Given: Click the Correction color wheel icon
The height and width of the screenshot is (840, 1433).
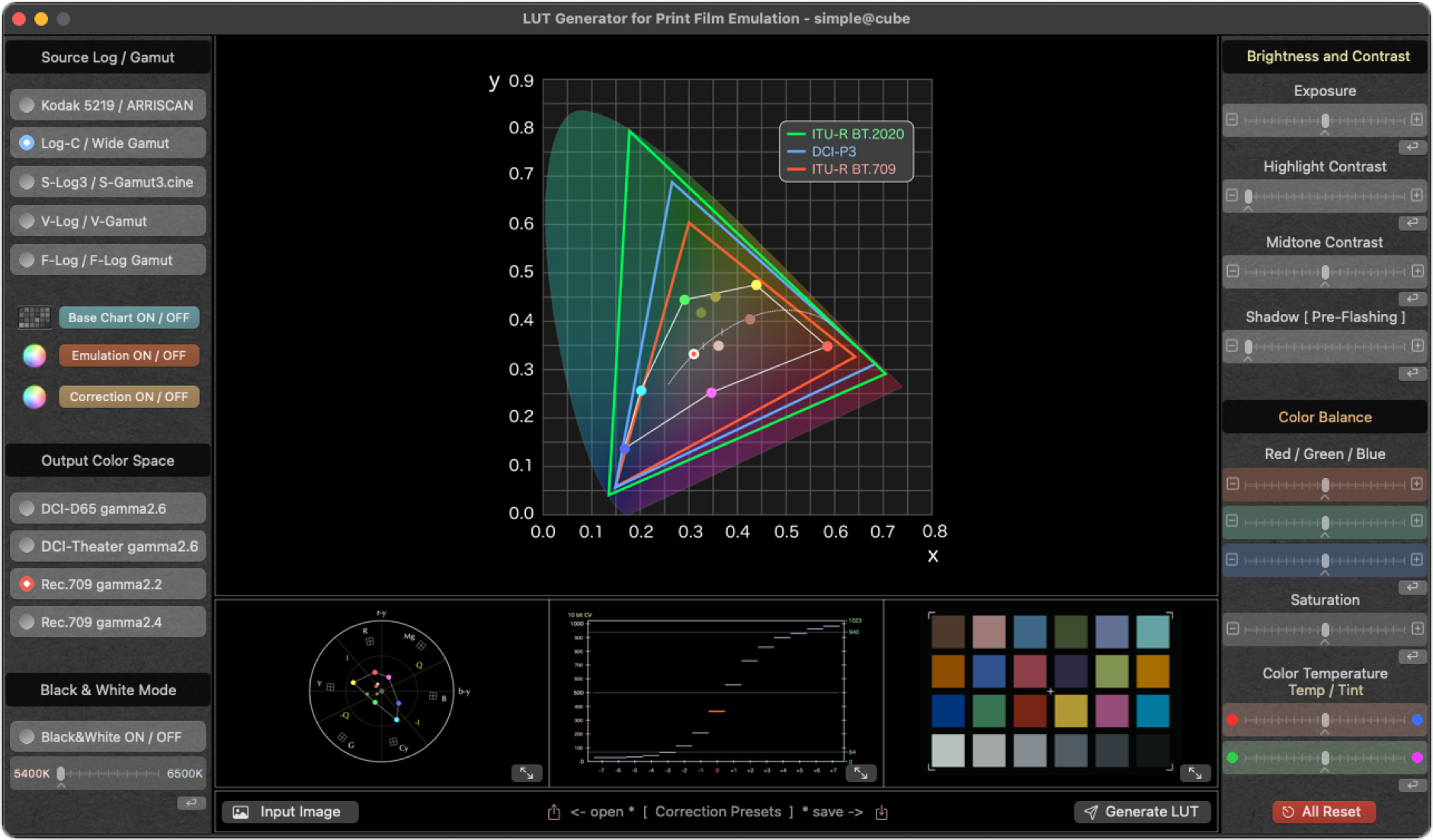Looking at the screenshot, I should 34,396.
